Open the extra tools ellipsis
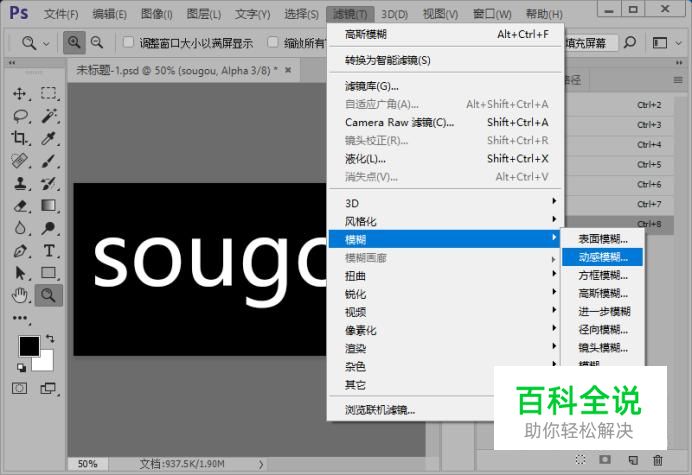 pyautogui.click(x=20, y=318)
